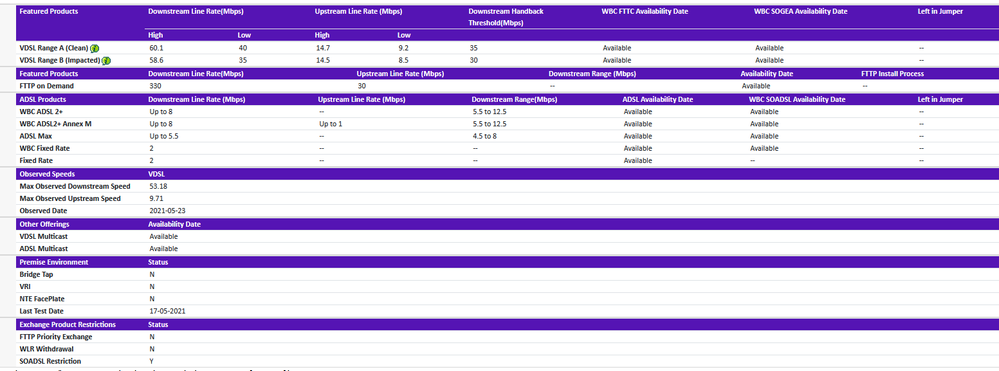Click WBC SOADSL Availability Date column header
This screenshot has height=371, width=999.
(x=798, y=99)
